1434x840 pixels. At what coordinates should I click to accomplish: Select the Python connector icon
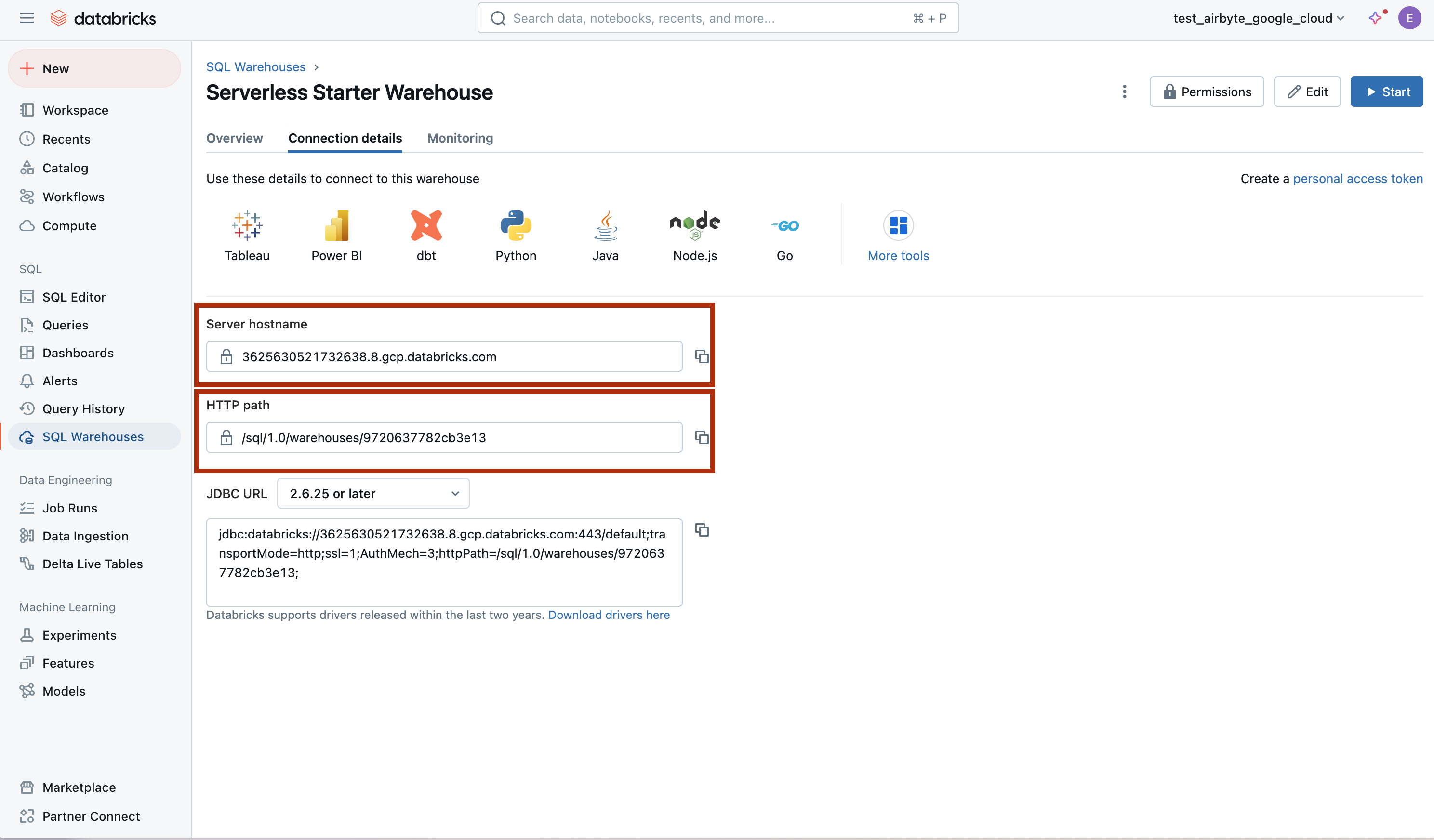click(516, 226)
